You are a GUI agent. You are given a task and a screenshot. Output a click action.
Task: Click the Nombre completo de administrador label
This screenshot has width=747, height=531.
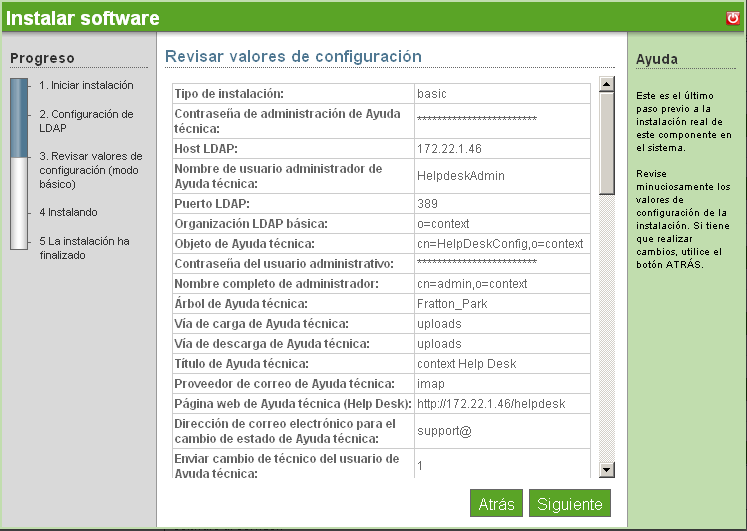coord(276,284)
